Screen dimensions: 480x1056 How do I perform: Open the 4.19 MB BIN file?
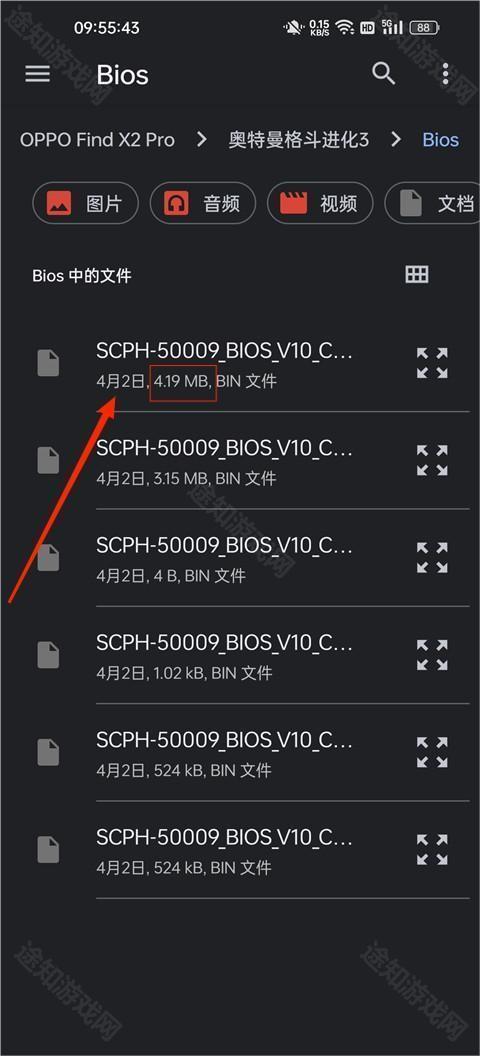coord(226,364)
